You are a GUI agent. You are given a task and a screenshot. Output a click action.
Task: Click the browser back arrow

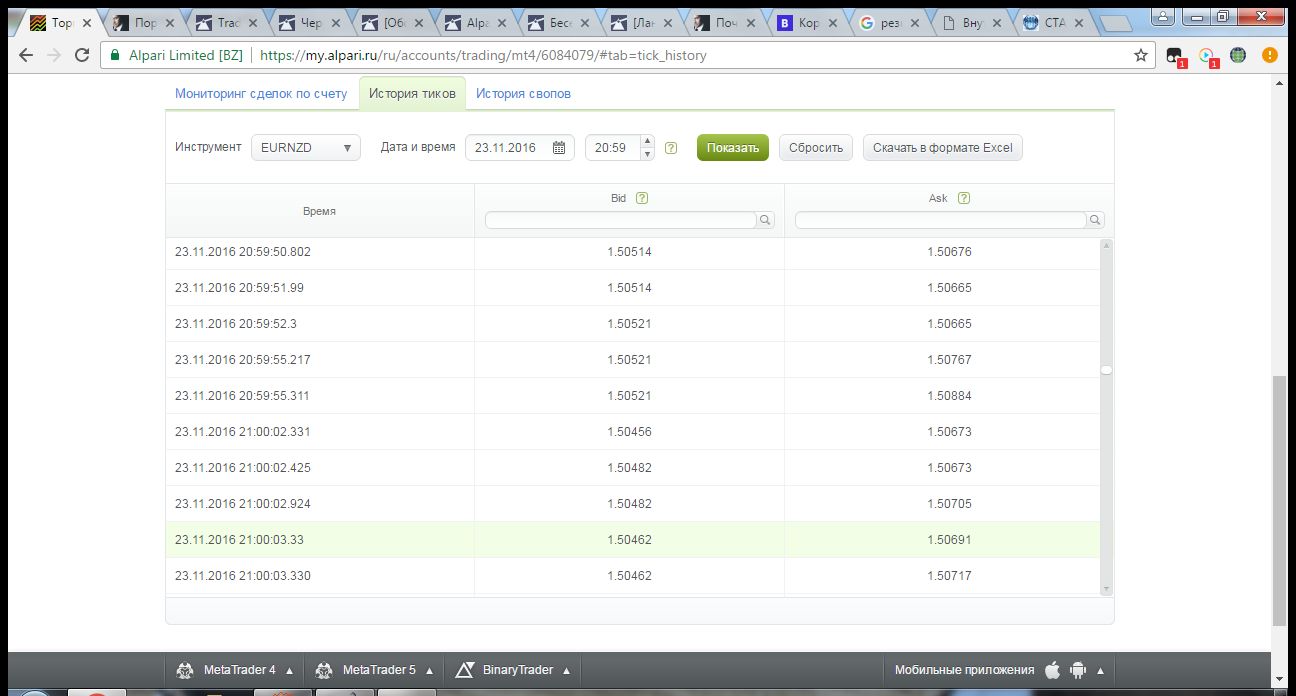click(25, 56)
